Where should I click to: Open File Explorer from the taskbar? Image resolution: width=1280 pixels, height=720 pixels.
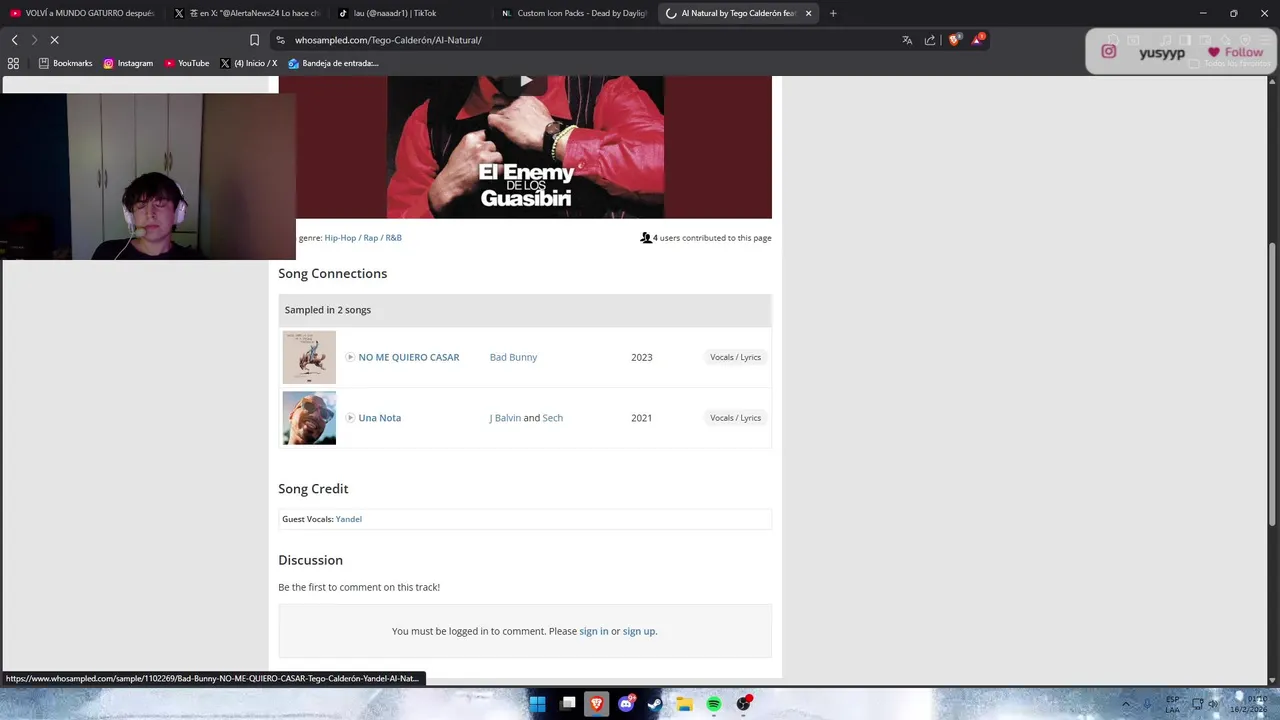(x=684, y=704)
